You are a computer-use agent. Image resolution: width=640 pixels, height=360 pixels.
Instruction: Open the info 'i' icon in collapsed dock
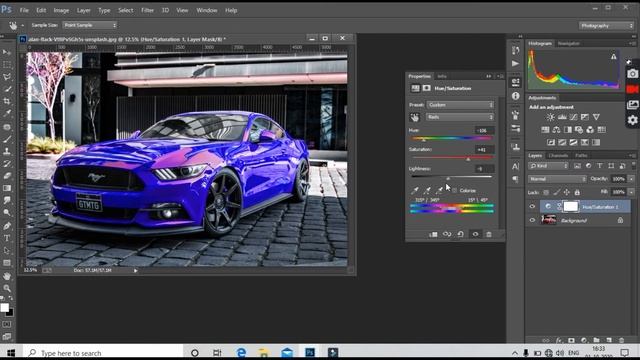click(516, 96)
